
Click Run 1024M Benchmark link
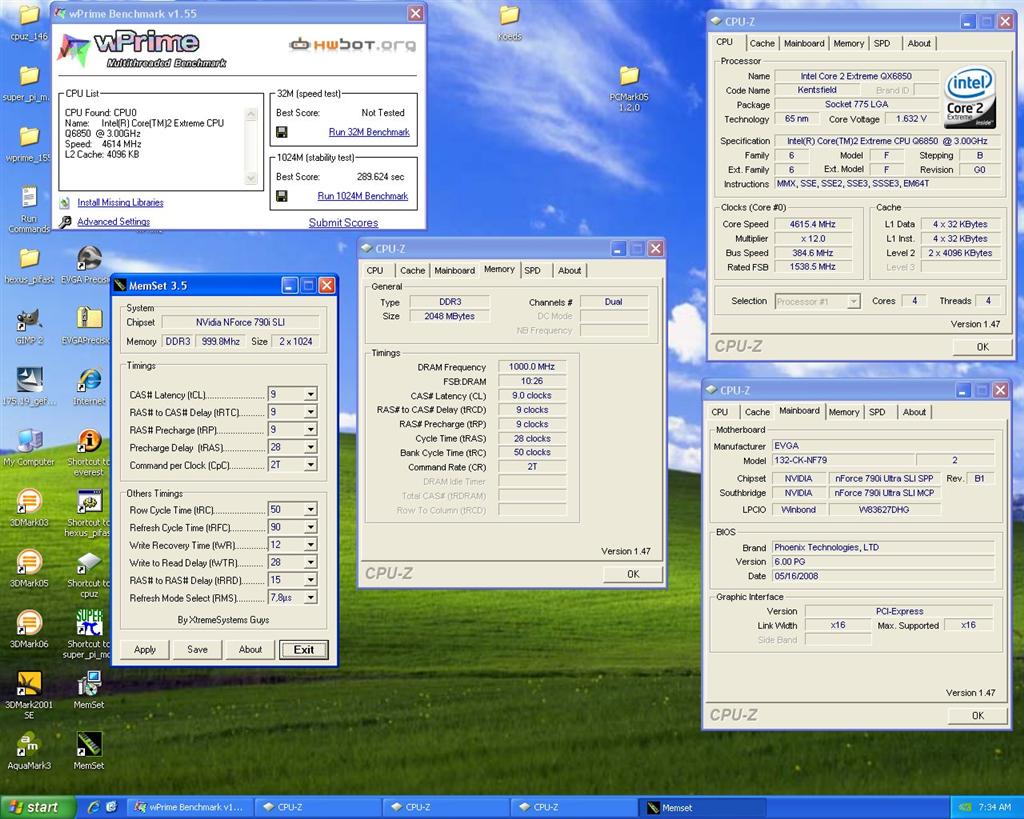click(362, 196)
